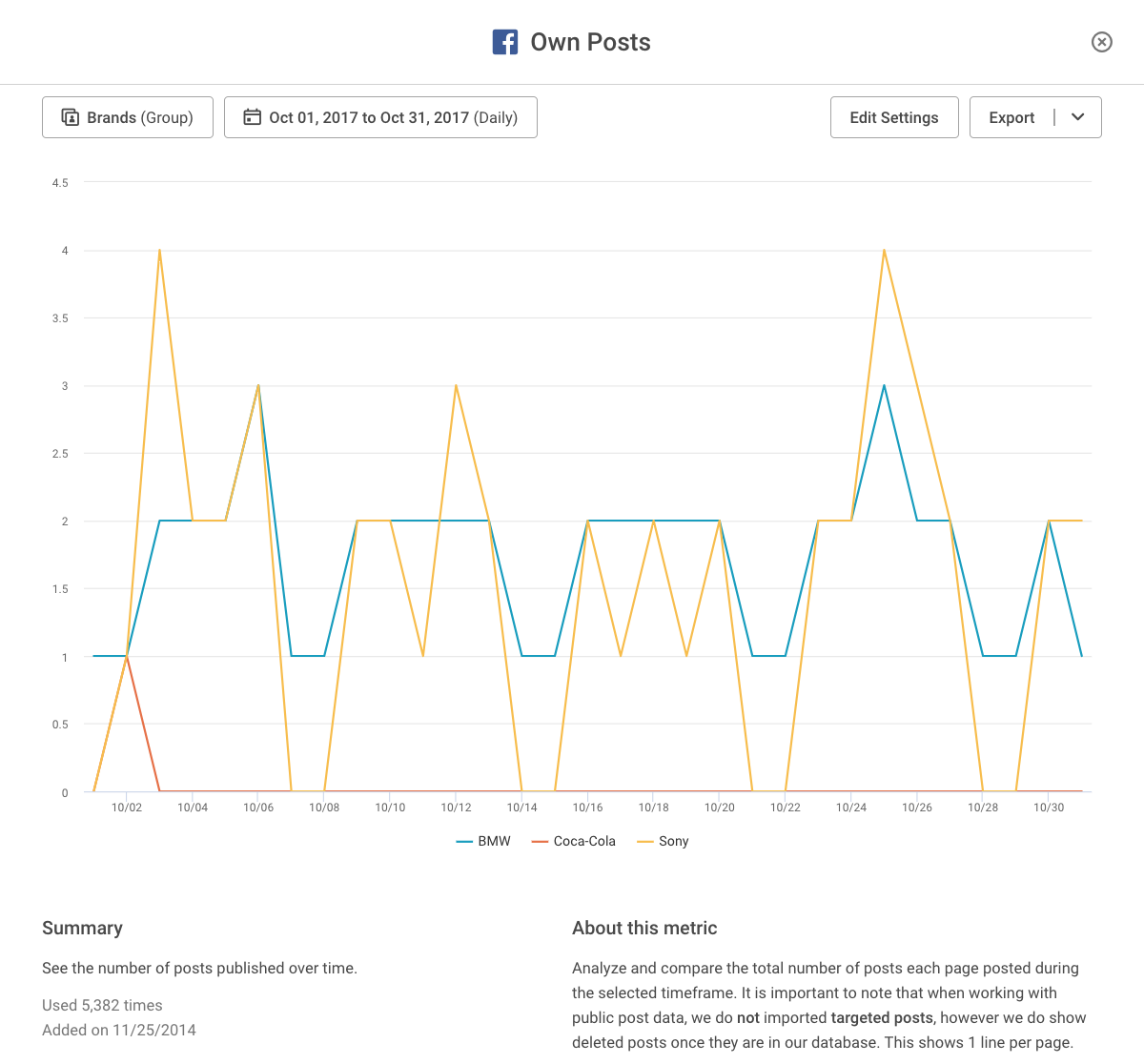
Task: Click the brands group icon
Action: (70, 117)
